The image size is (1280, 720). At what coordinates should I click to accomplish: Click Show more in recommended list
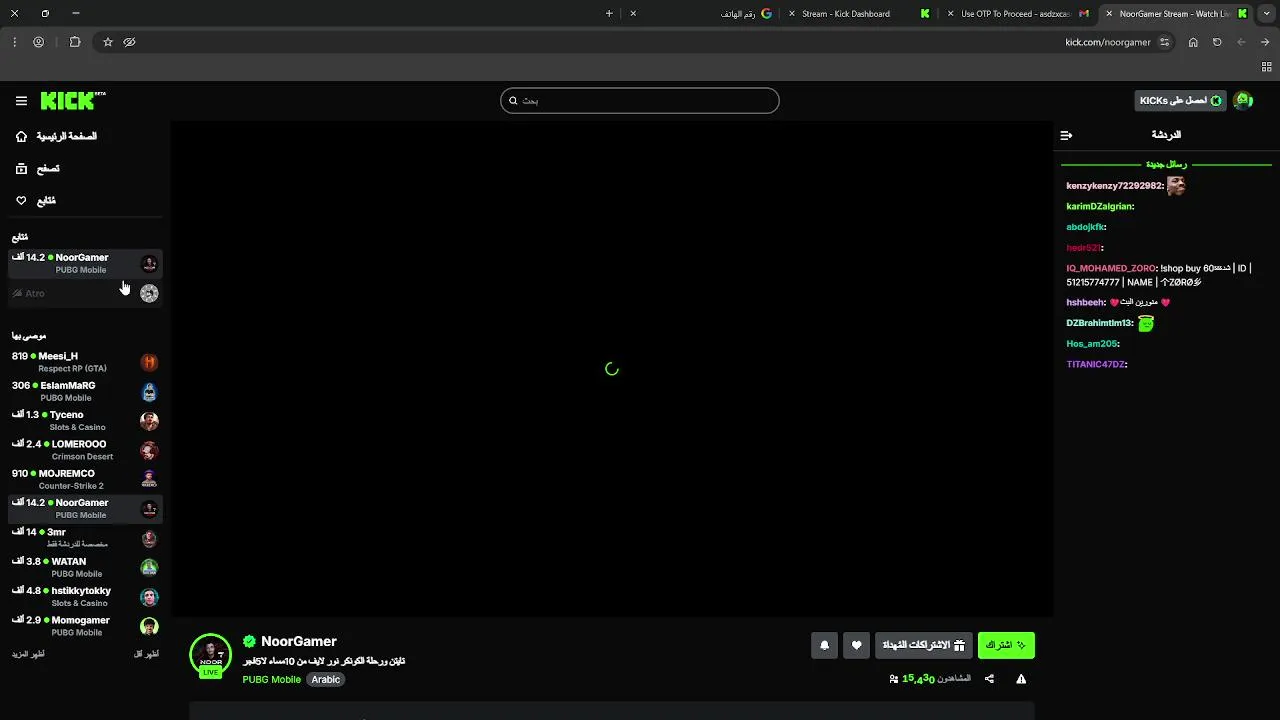click(28, 654)
